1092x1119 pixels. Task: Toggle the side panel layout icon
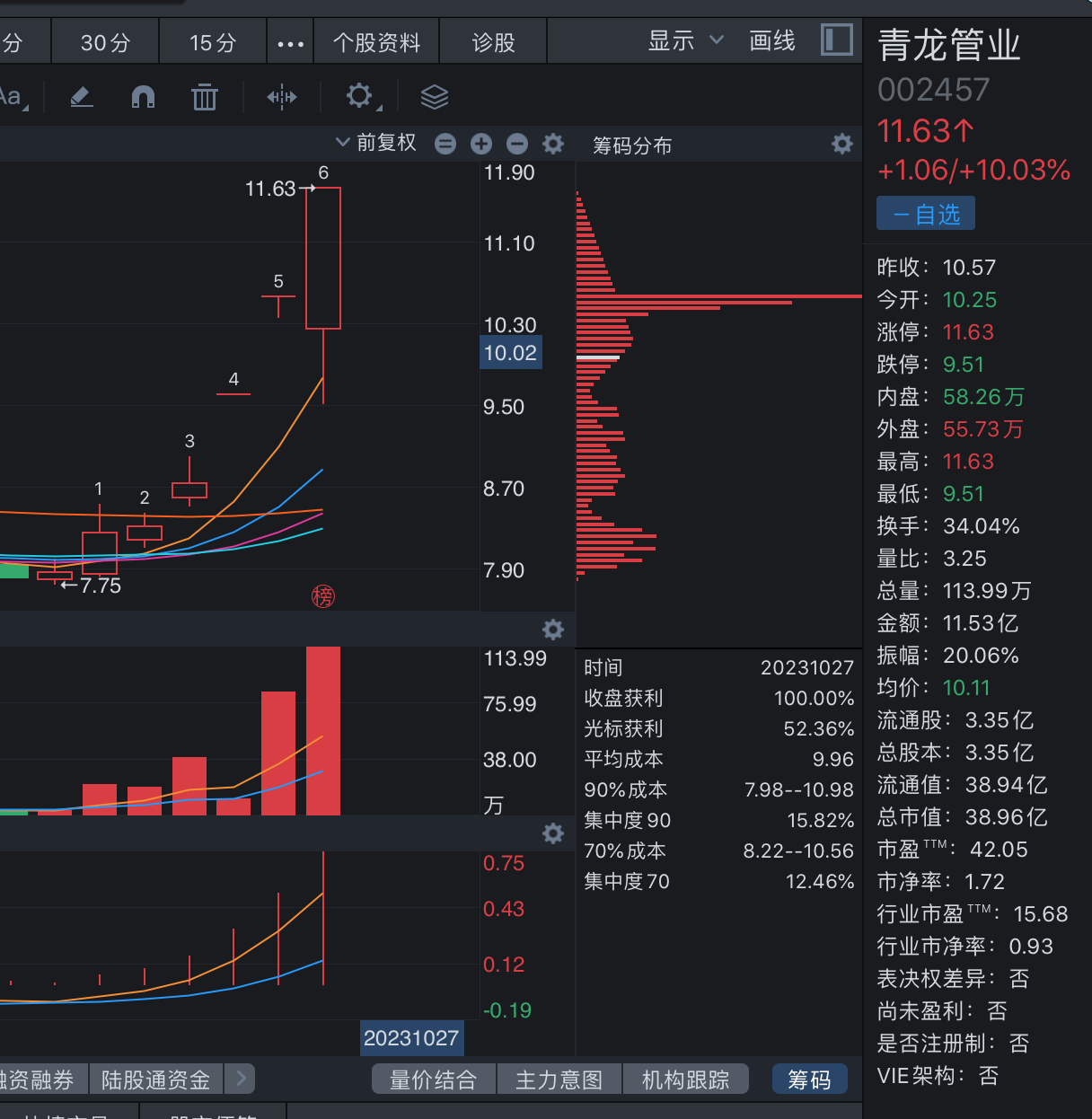point(837,40)
